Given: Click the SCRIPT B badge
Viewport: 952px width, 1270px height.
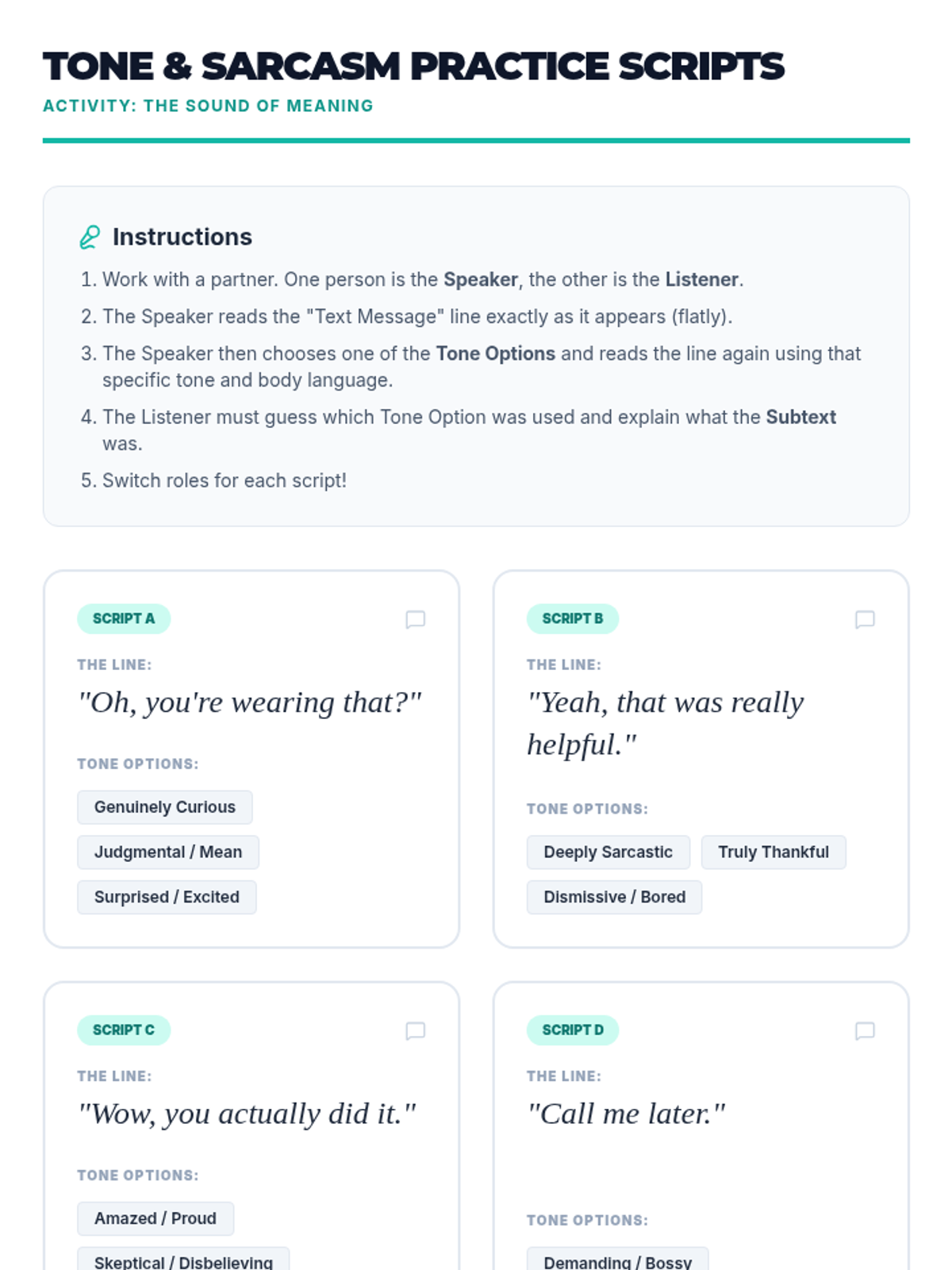Looking at the screenshot, I should [x=573, y=618].
